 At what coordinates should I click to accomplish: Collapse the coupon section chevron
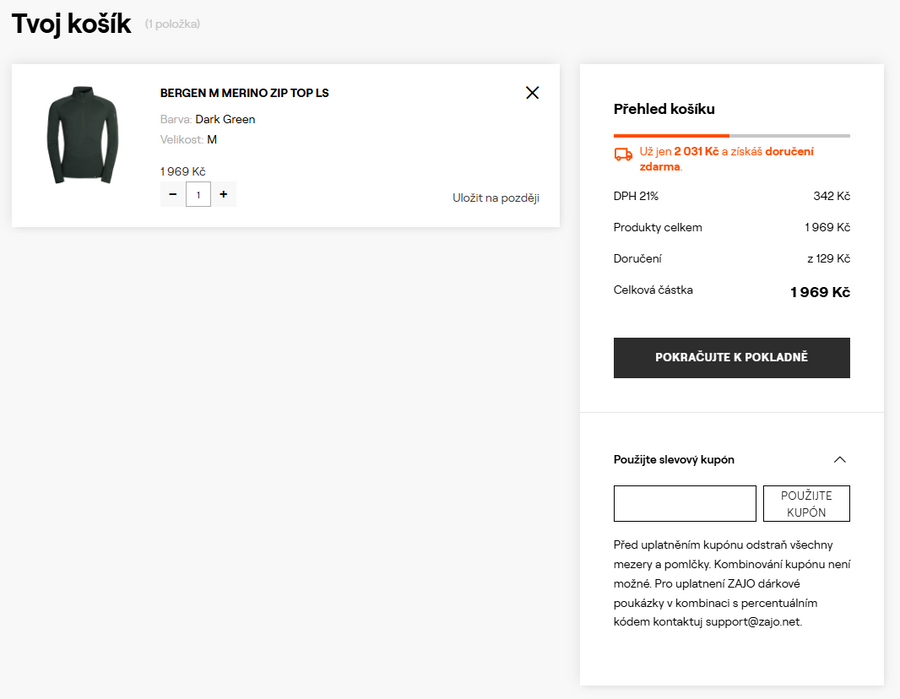pyautogui.click(x=840, y=460)
